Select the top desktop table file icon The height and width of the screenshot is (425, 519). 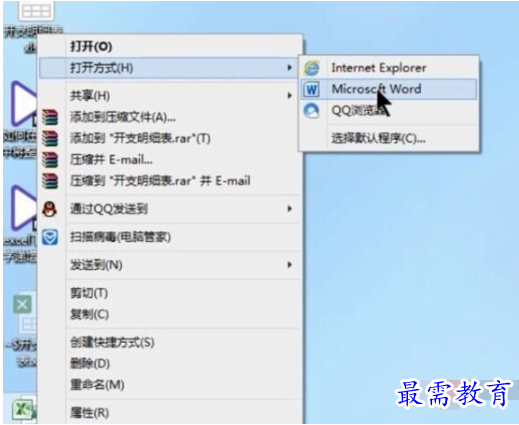tap(36, 11)
